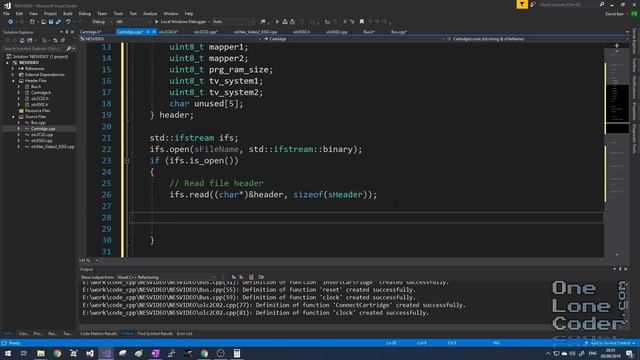This screenshot has width=640, height=360.
Task: Switch to the olcNes_Video2_6502.cpp tab
Action: click(255, 31)
